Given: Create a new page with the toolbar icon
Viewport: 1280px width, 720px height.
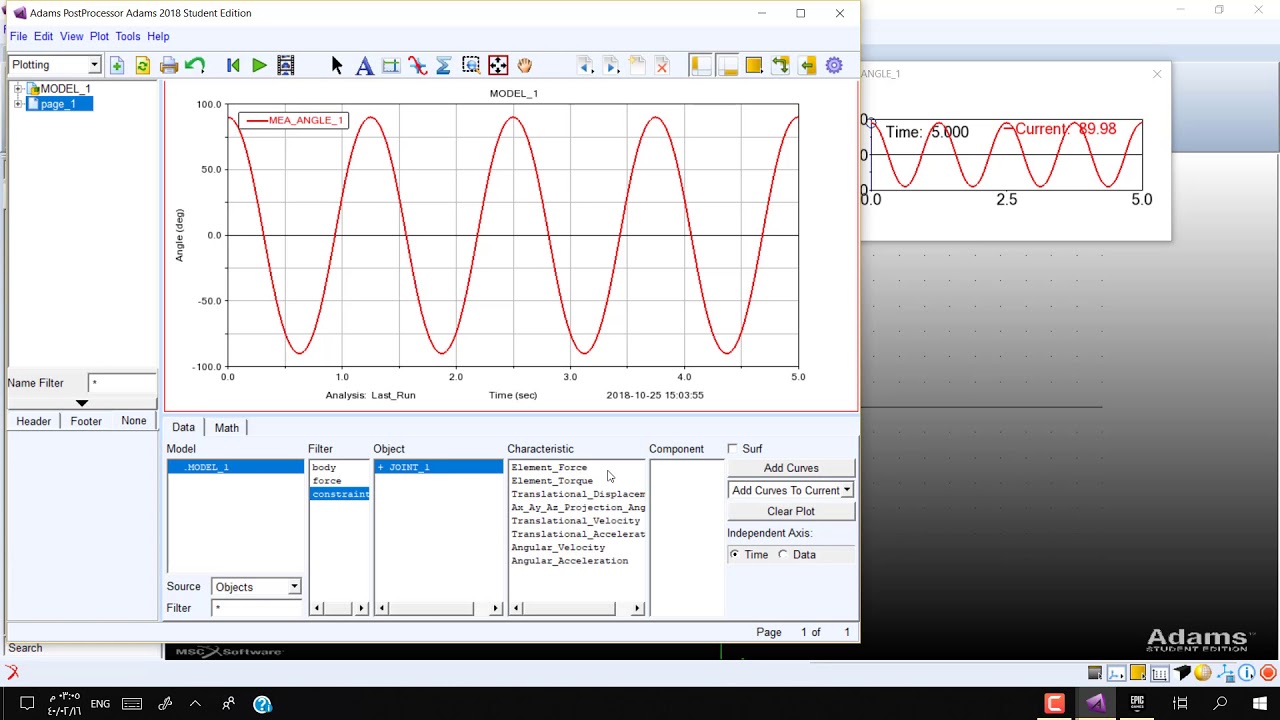Looking at the screenshot, I should click(x=117, y=65).
